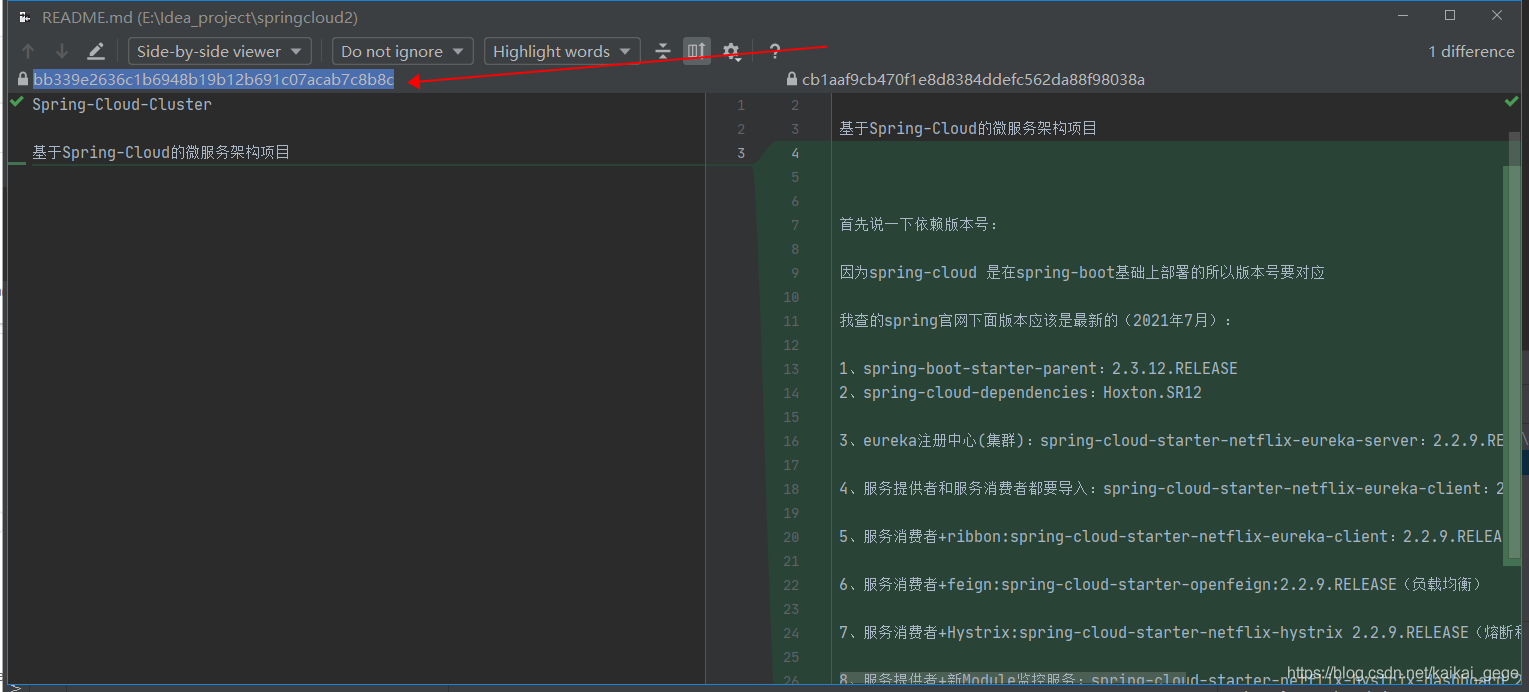The width and height of the screenshot is (1529, 692).
Task: Click collapse unchanged fragments icon
Action: point(663,51)
